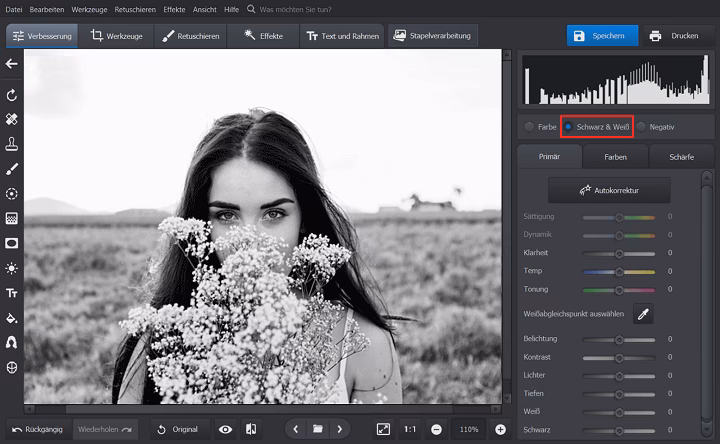This screenshot has height=444, width=720.
Task: Open the before/after compare view
Action: pyautogui.click(x=251, y=429)
